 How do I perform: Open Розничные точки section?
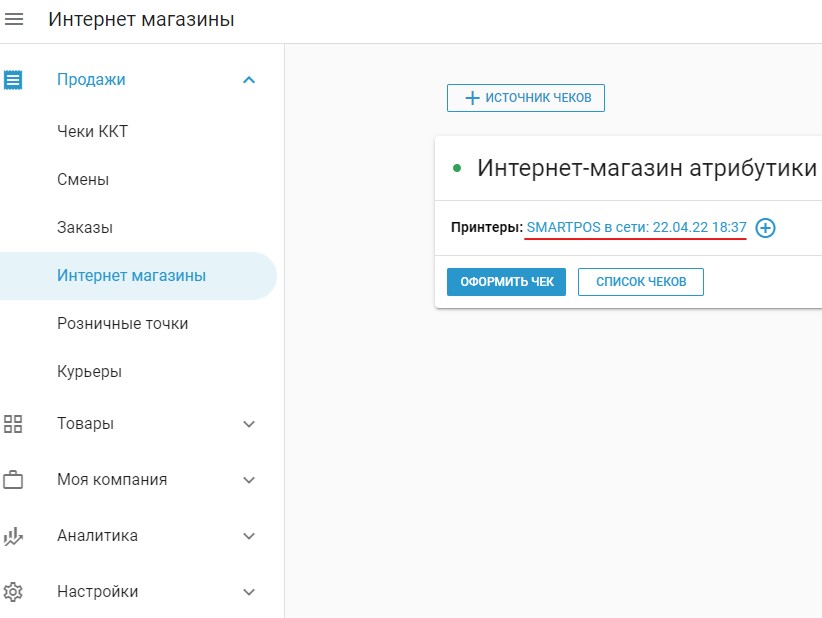pos(123,324)
